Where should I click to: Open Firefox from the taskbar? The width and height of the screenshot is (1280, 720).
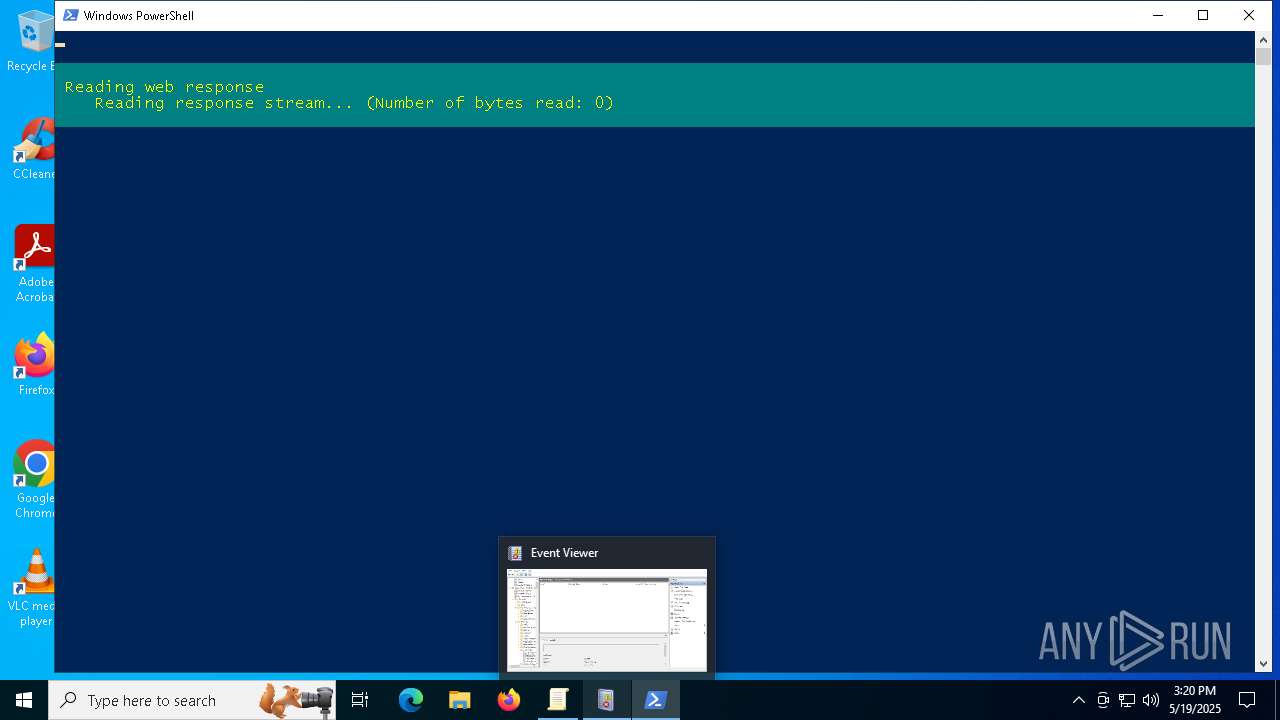tap(509, 700)
